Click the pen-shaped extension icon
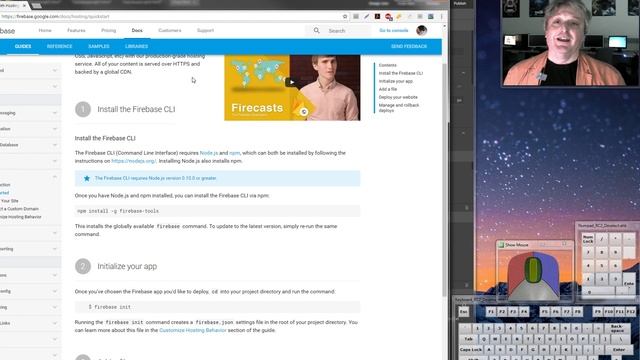This screenshot has width=640, height=360. (367, 16)
